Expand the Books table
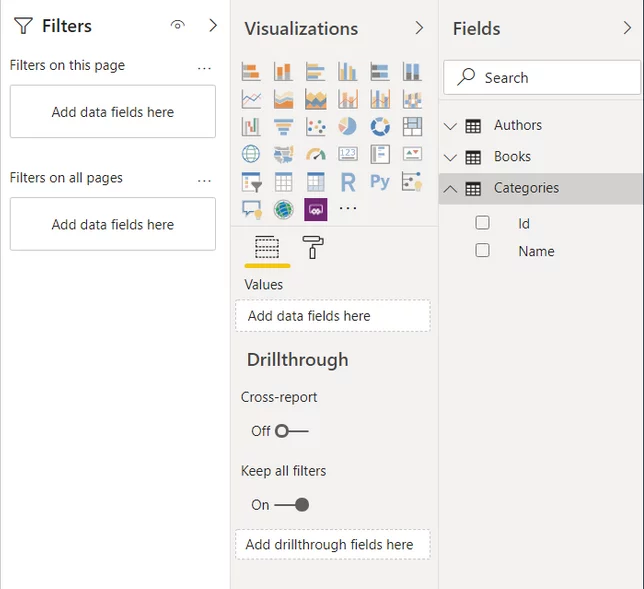This screenshot has height=589, width=644. coord(451,157)
